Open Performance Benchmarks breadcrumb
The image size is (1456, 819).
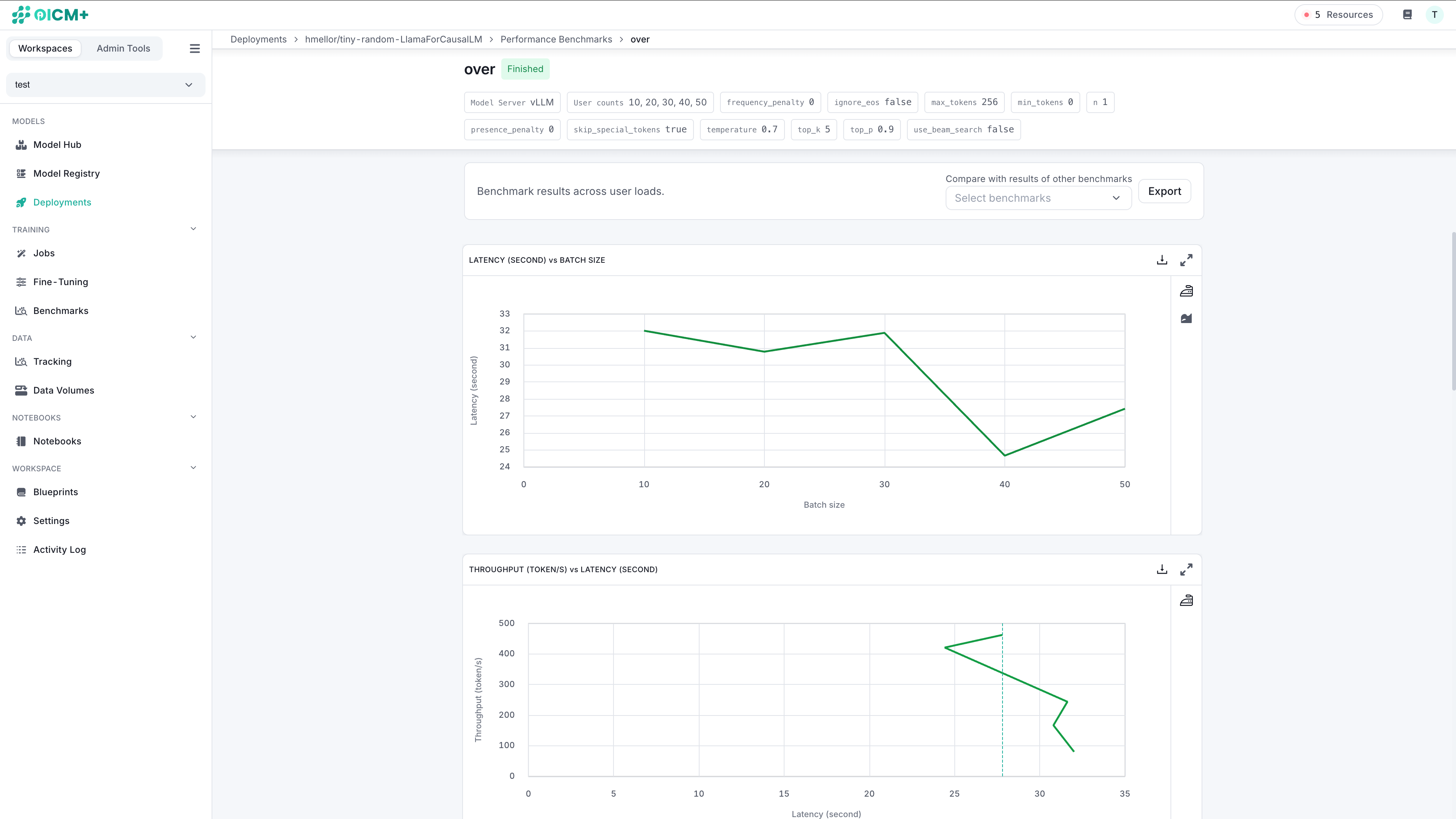[556, 39]
